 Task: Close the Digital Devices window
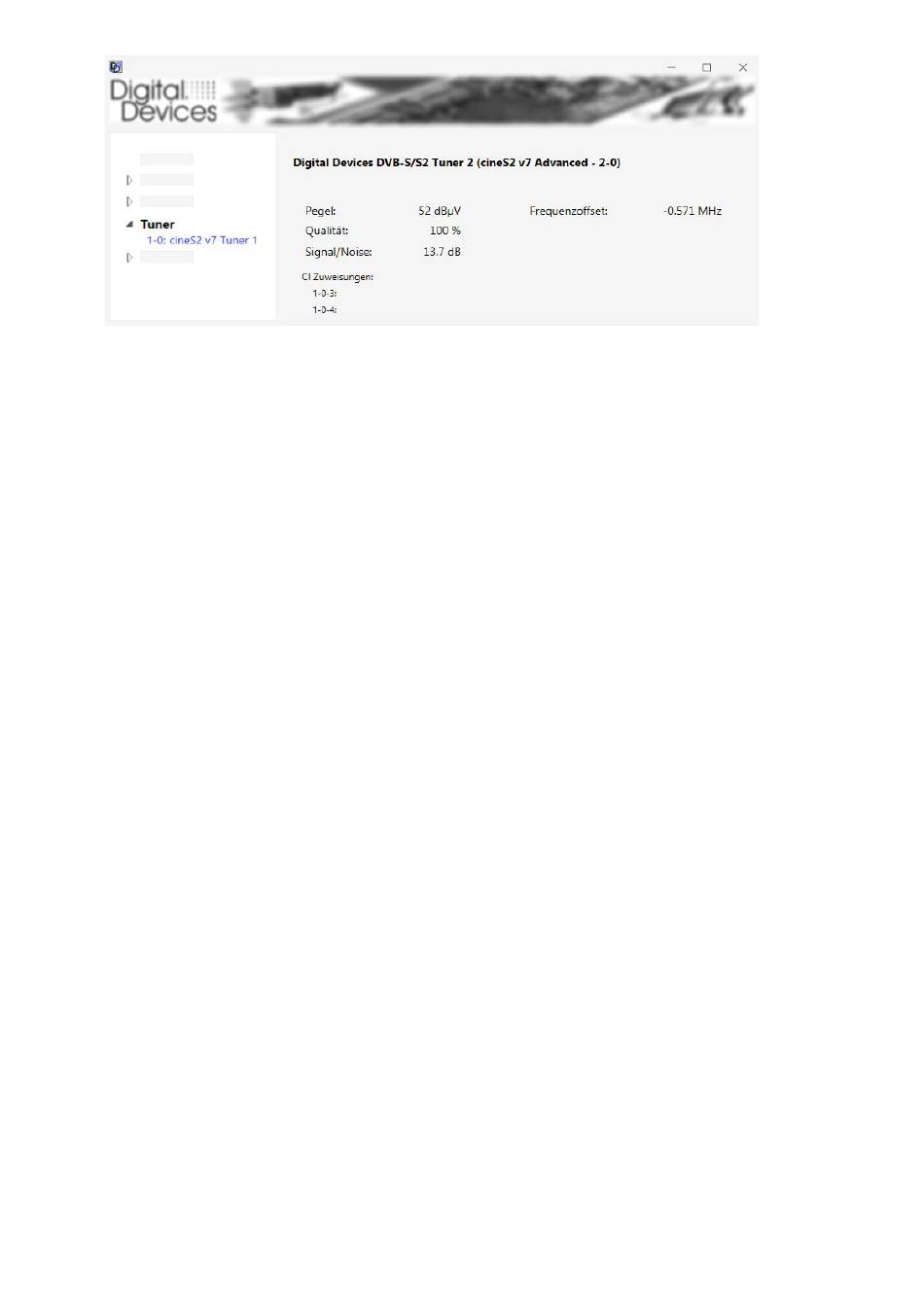(743, 67)
